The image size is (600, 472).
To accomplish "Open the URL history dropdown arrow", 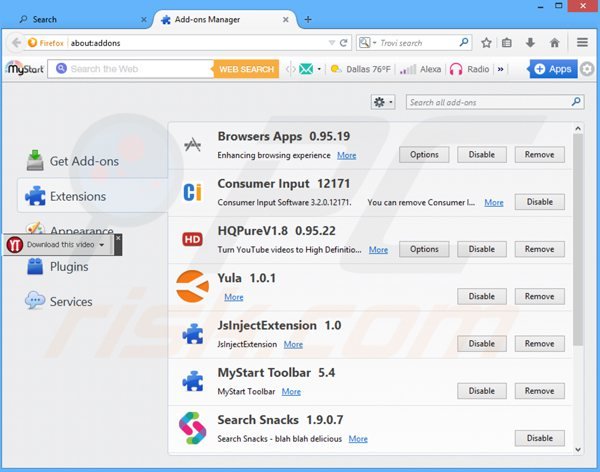I will [332, 43].
